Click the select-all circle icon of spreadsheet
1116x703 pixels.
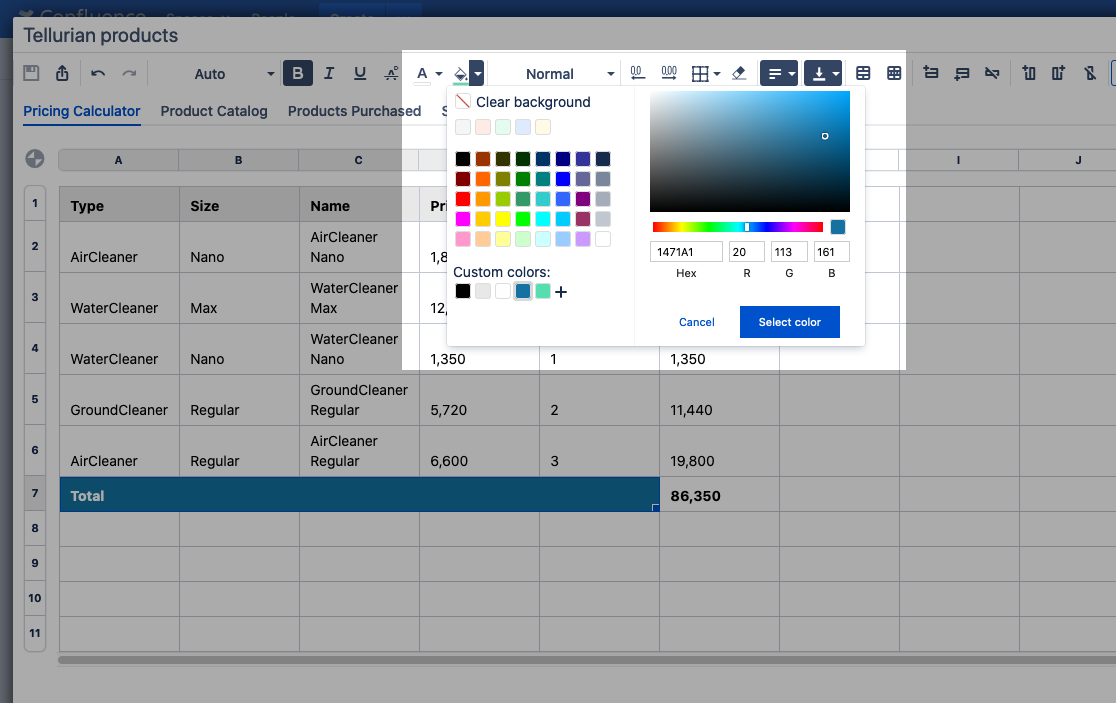(35, 159)
